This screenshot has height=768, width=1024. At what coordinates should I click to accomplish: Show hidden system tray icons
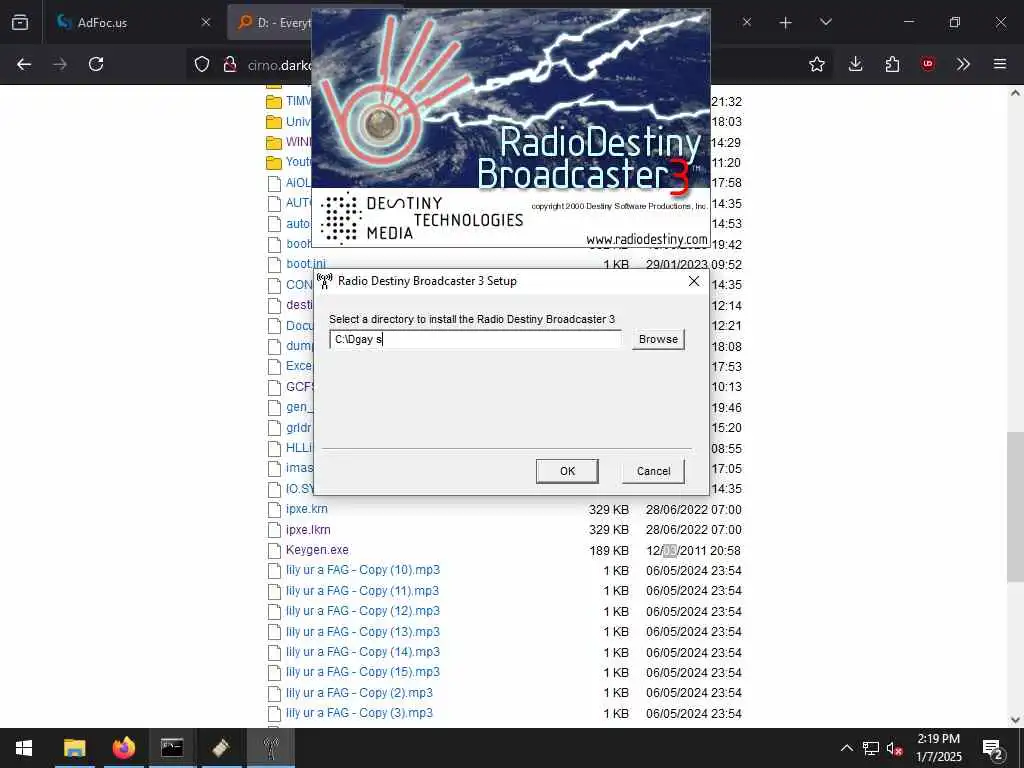(846, 748)
